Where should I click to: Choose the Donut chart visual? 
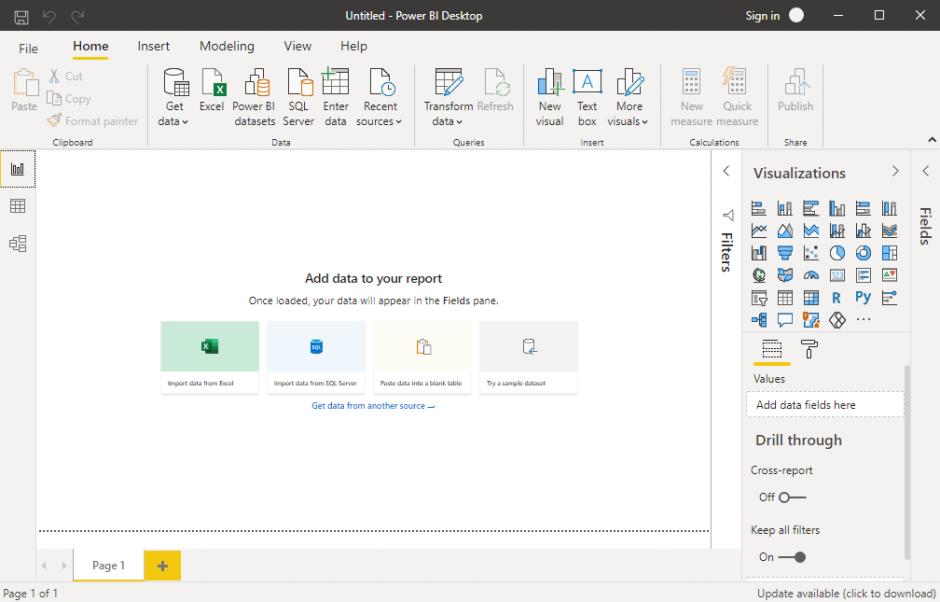[x=863, y=253]
